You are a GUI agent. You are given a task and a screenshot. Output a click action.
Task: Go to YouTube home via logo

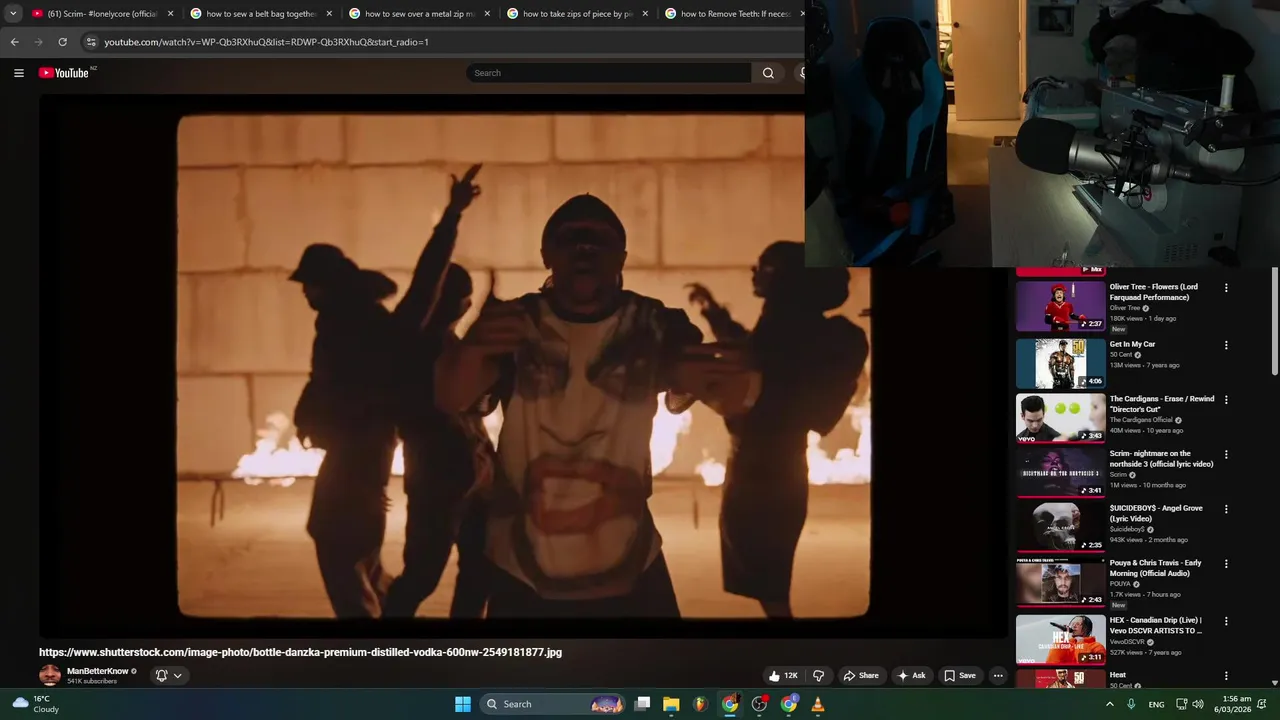(65, 73)
